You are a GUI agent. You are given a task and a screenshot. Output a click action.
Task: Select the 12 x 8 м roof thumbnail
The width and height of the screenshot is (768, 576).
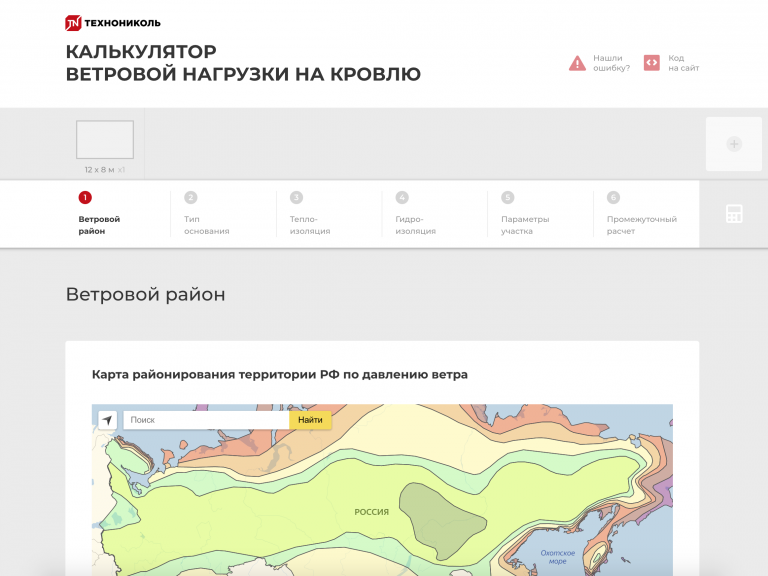tap(105, 140)
